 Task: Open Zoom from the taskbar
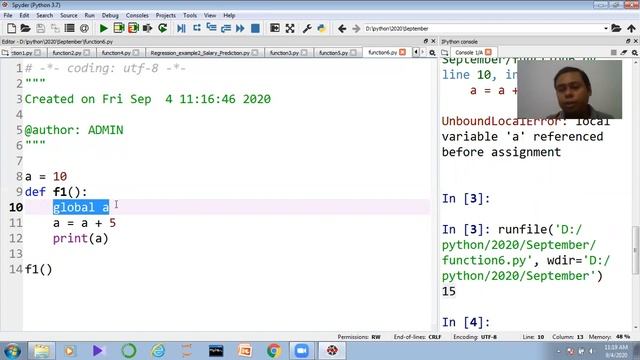point(302,351)
